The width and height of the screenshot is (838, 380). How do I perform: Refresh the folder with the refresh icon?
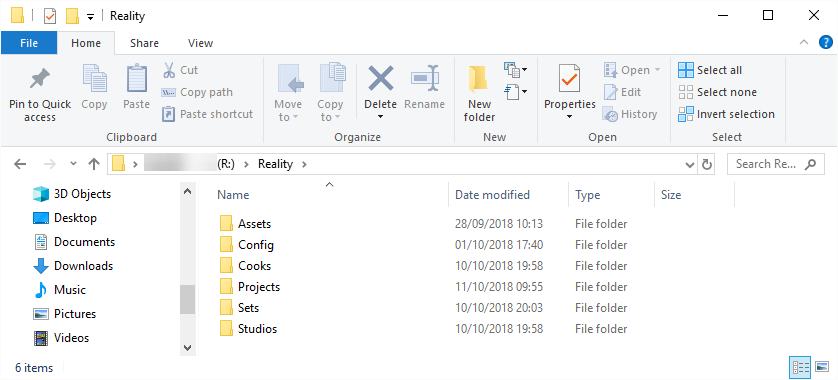coord(707,164)
